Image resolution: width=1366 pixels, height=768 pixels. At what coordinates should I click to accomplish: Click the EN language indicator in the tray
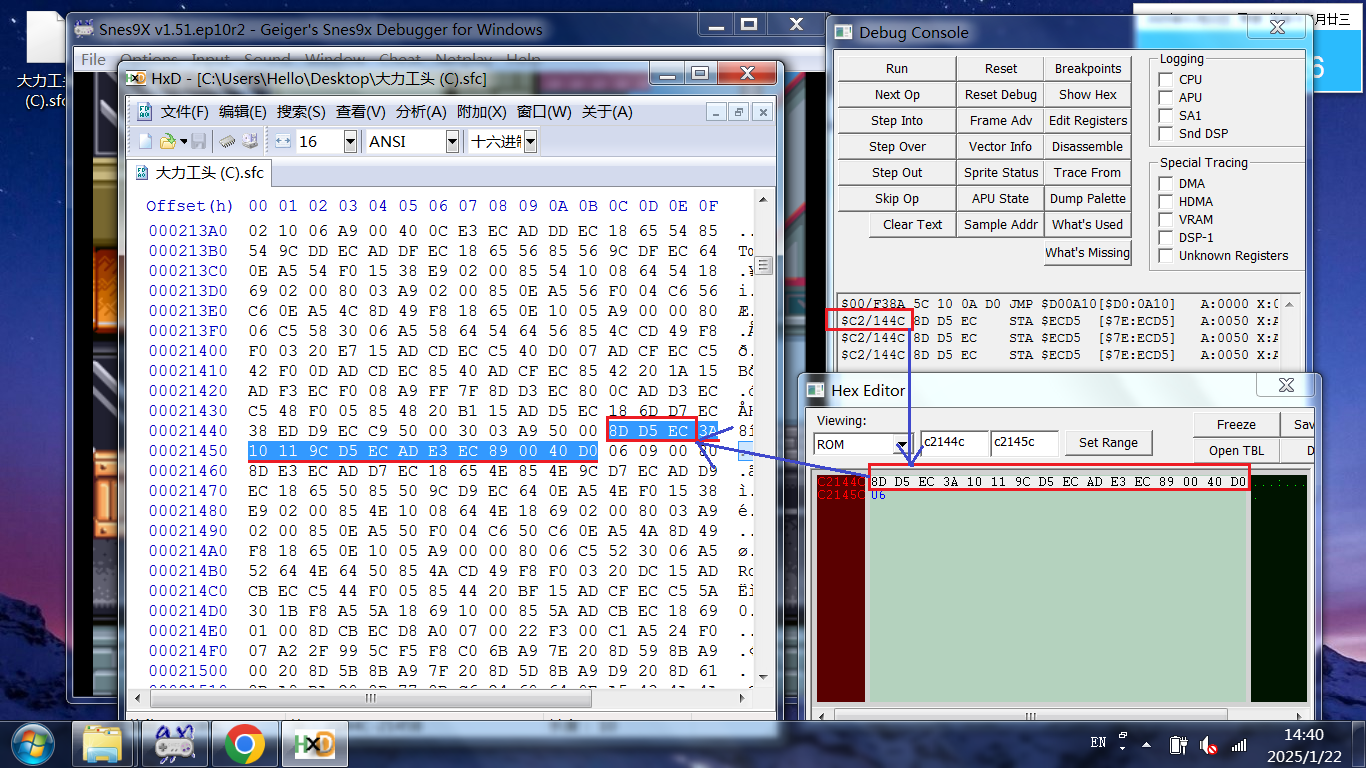pos(1098,743)
